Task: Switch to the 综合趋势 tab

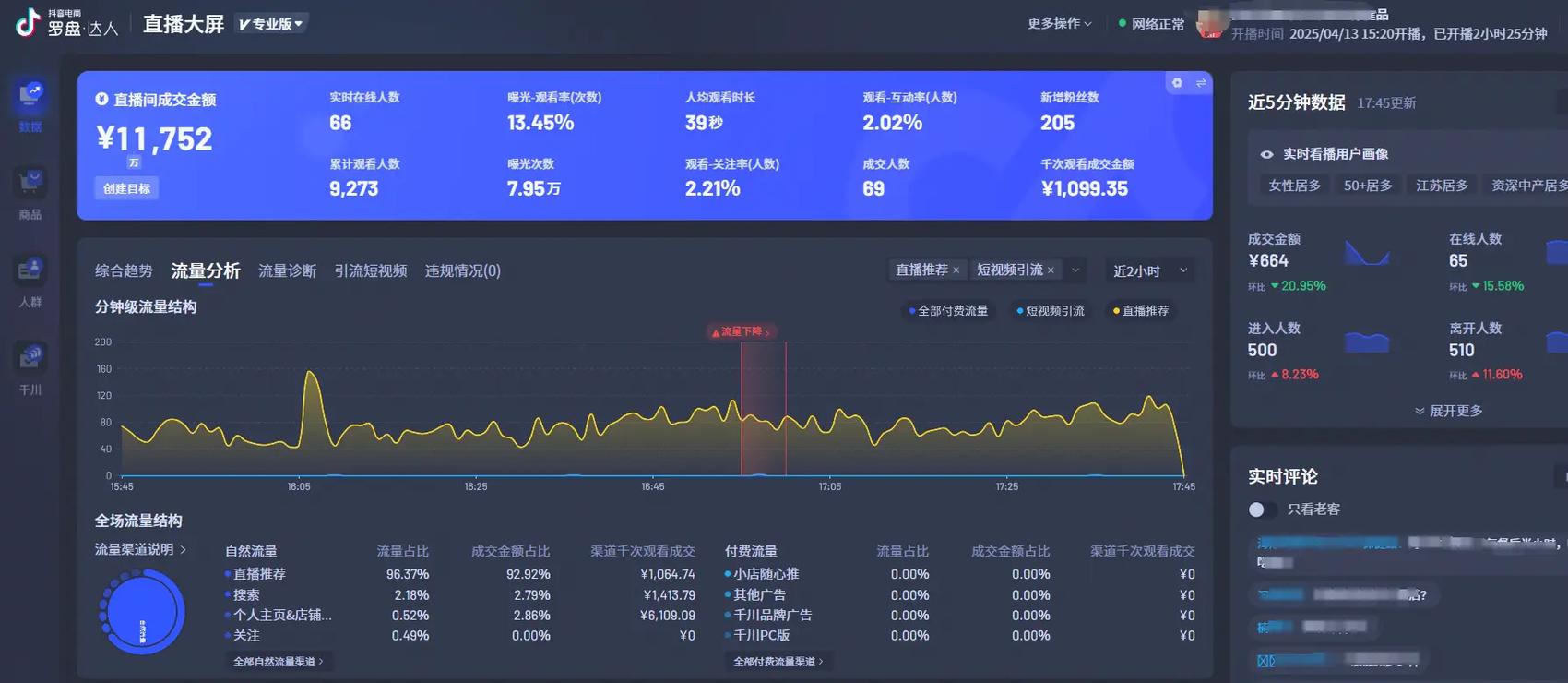Action: tap(124, 270)
